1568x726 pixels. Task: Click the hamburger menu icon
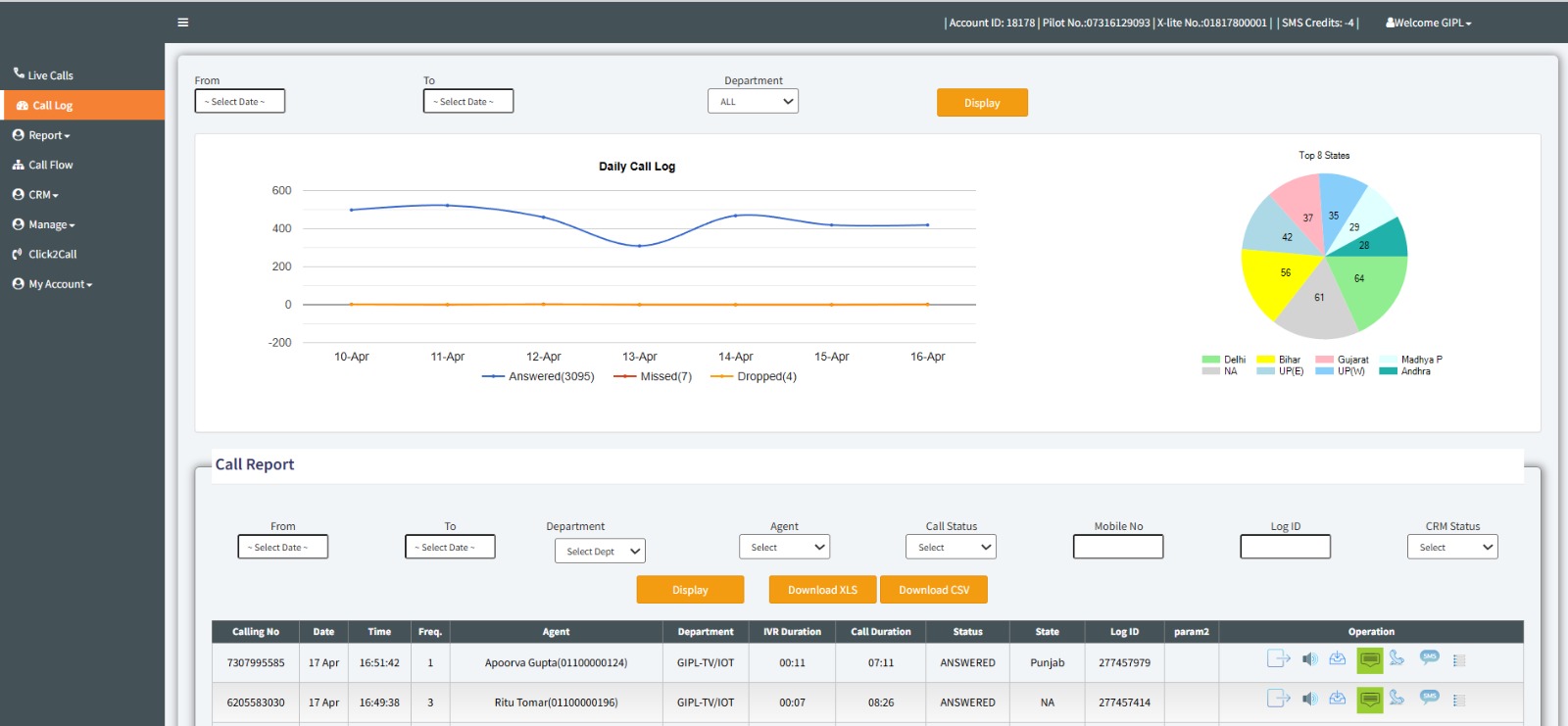click(182, 23)
